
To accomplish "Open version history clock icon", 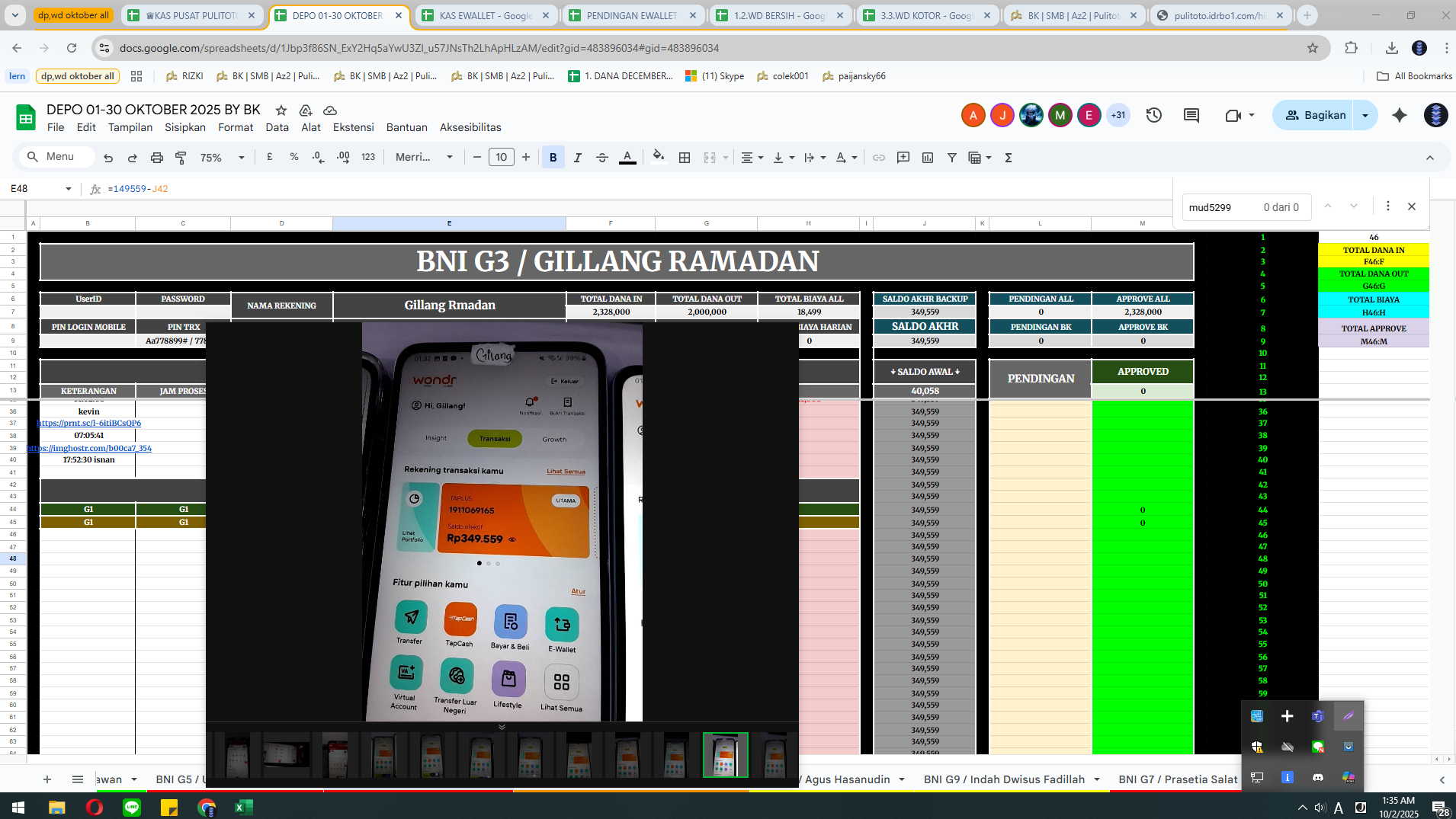I will pyautogui.click(x=1154, y=115).
